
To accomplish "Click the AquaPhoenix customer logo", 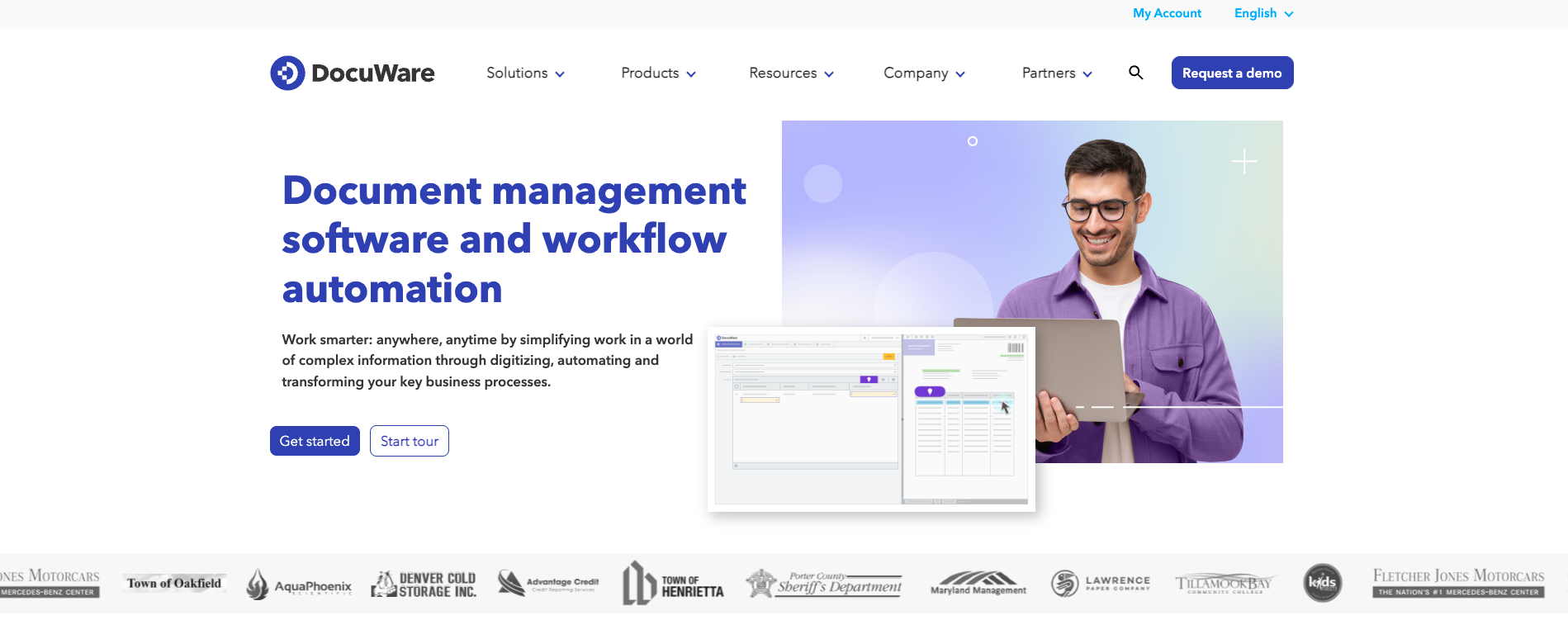I will tap(299, 585).
